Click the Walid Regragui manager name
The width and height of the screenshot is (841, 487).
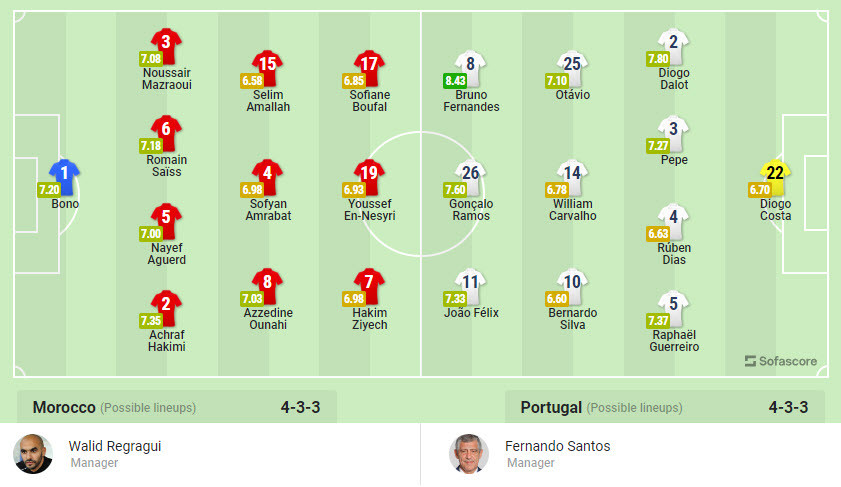click(x=114, y=446)
